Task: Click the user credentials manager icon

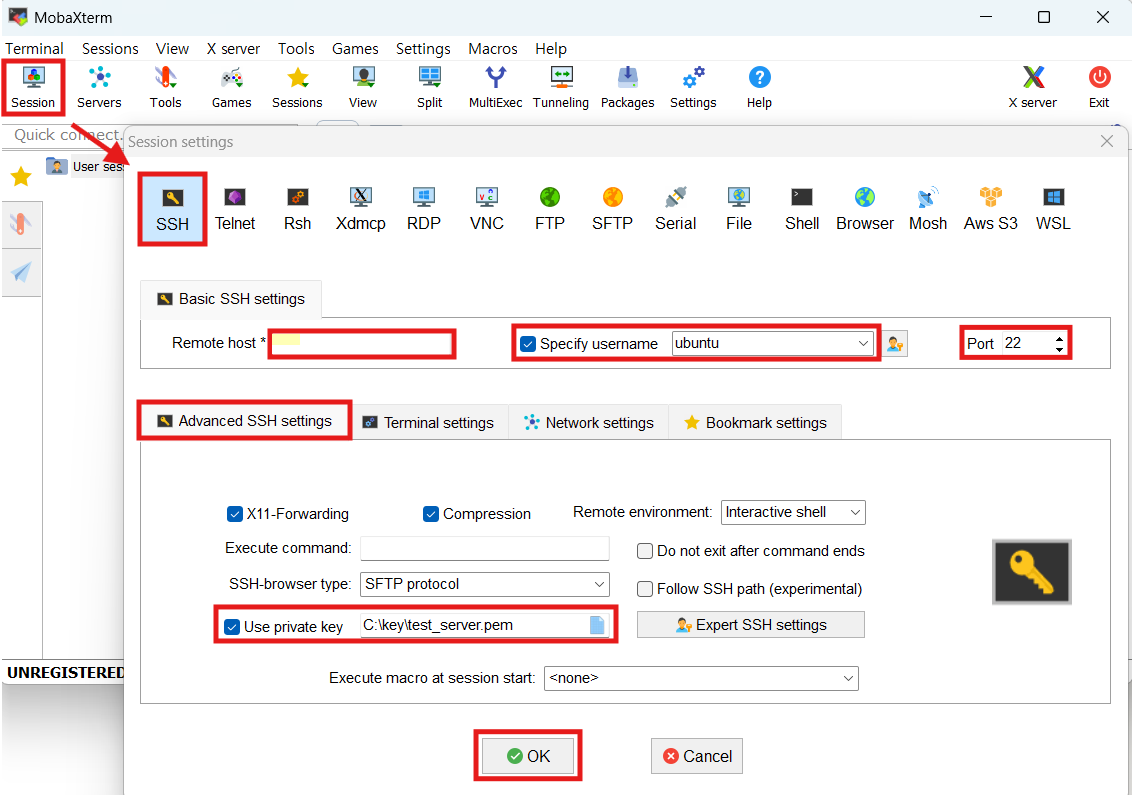Action: click(x=895, y=344)
